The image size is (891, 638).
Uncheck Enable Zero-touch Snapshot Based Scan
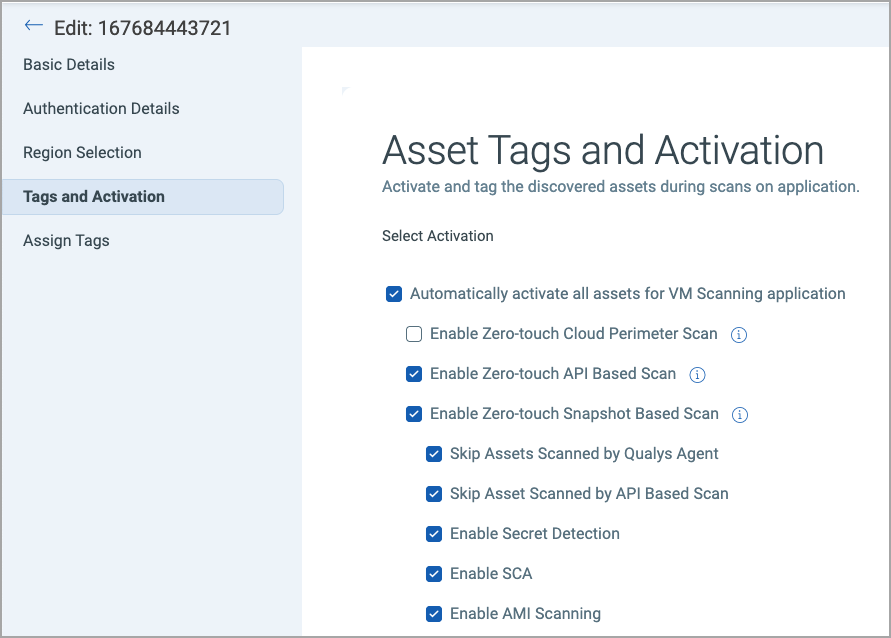pos(414,414)
